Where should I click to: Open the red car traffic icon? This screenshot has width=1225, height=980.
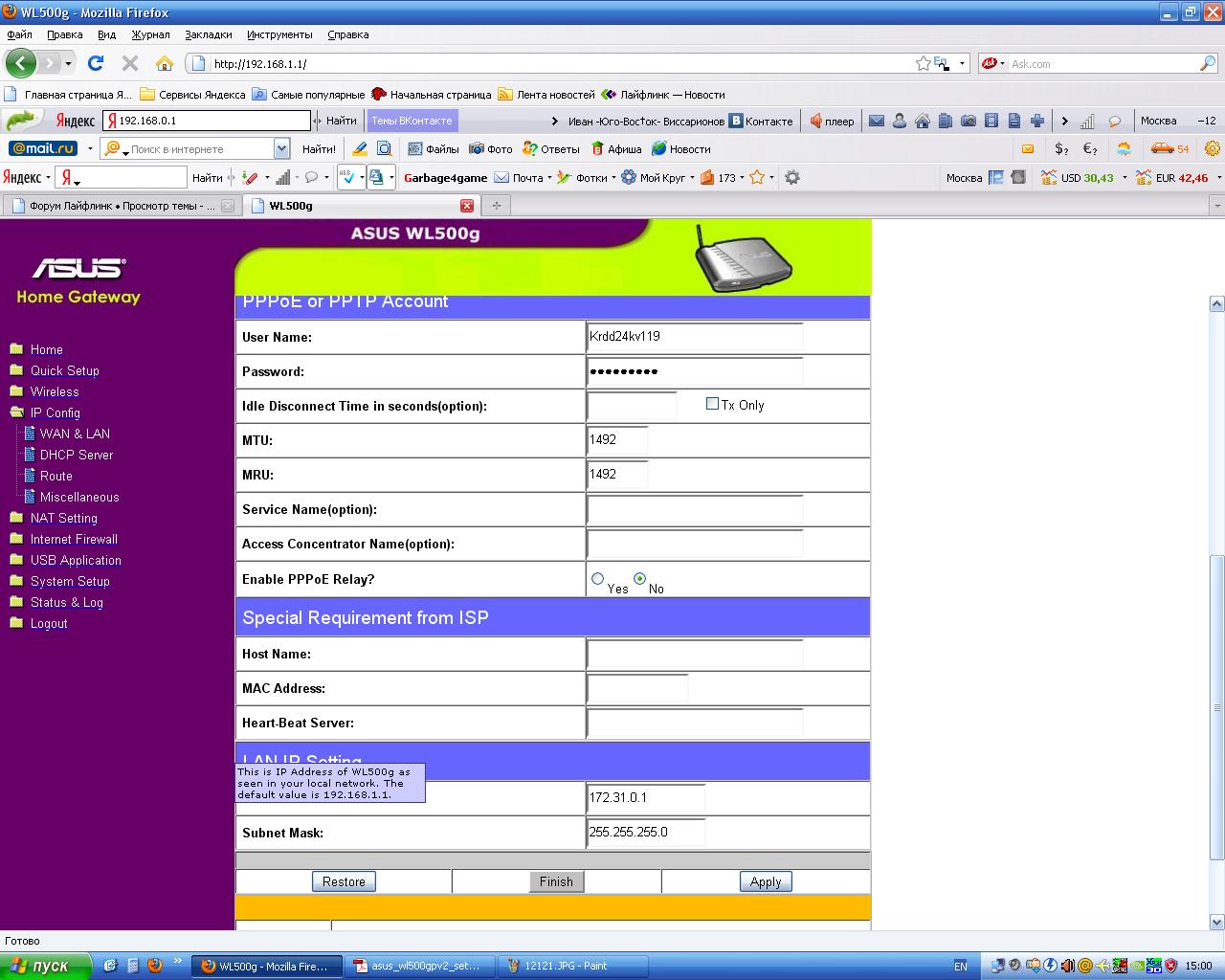coord(1162,148)
